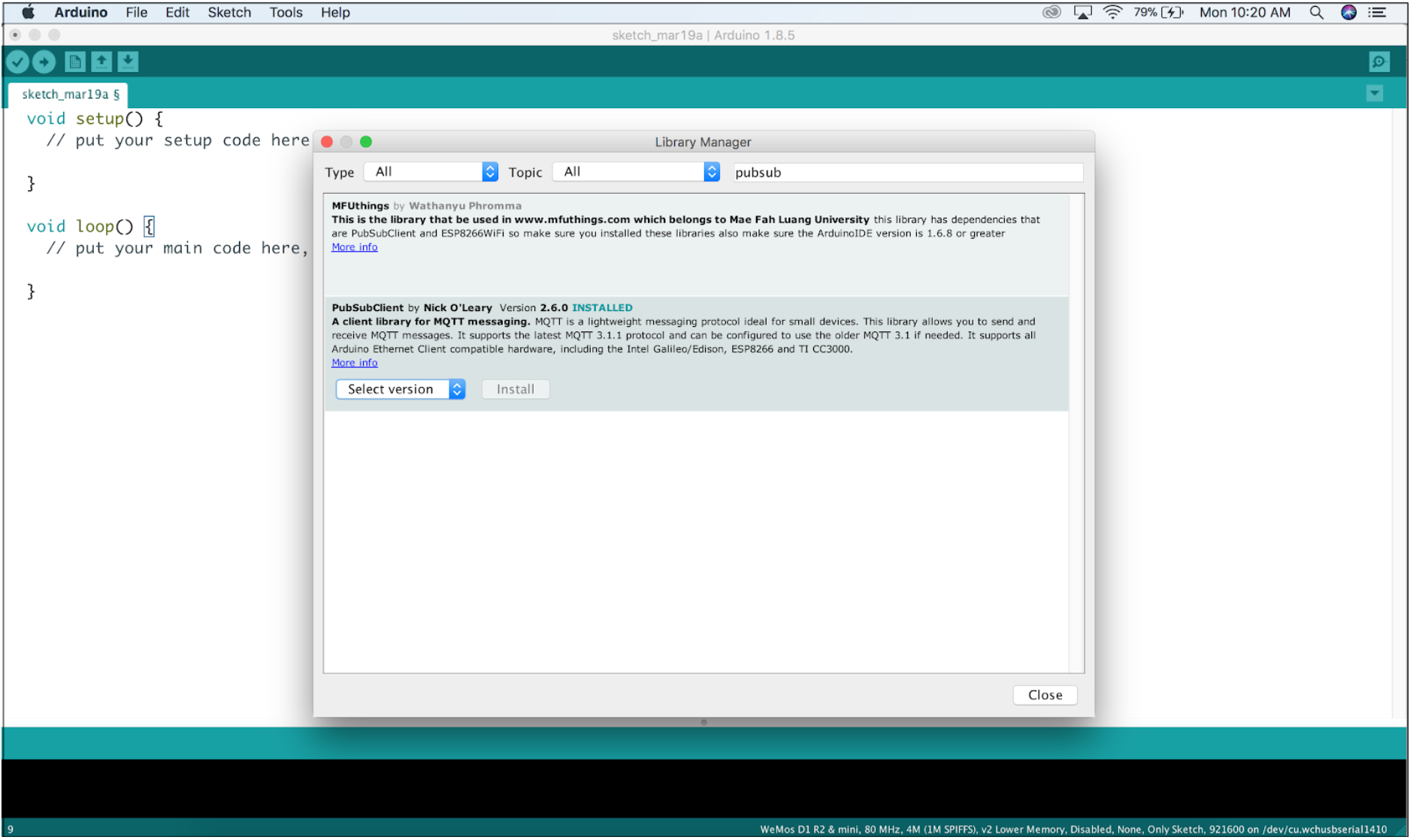This screenshot has width=1413, height=840.
Task: Click the pubsub search field
Action: [907, 172]
